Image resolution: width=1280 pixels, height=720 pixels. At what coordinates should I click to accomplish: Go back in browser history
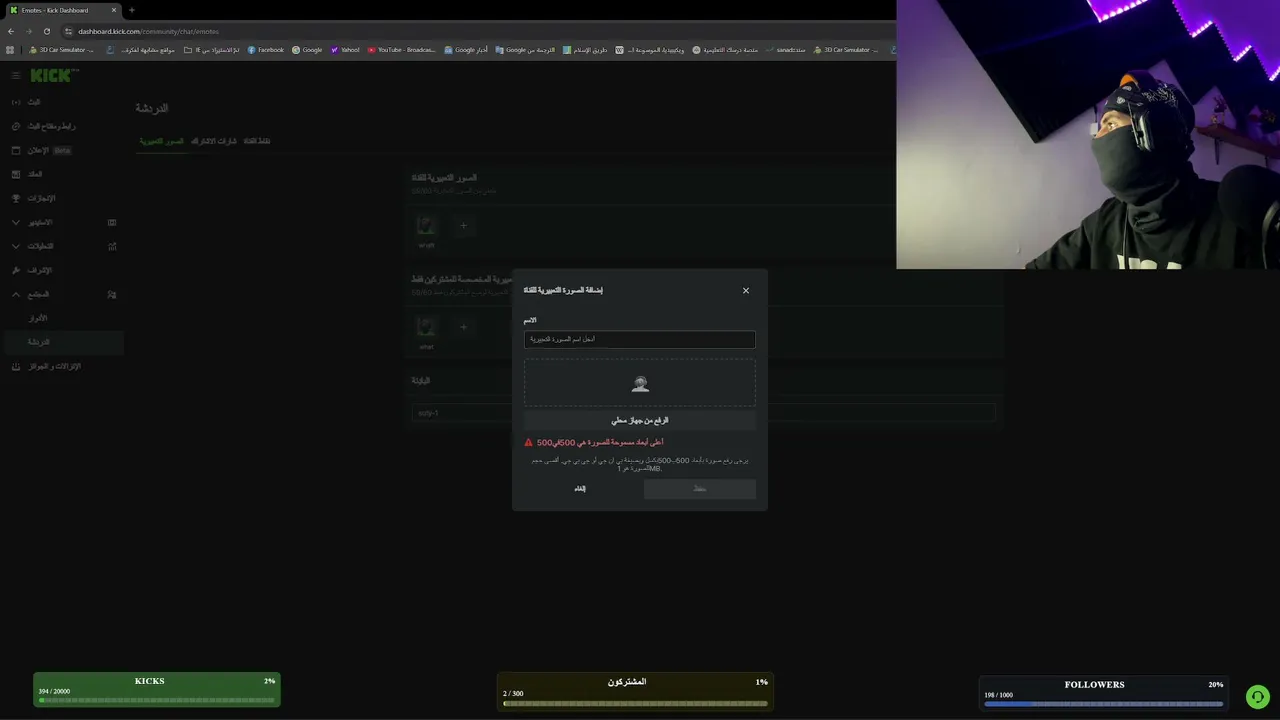[11, 31]
